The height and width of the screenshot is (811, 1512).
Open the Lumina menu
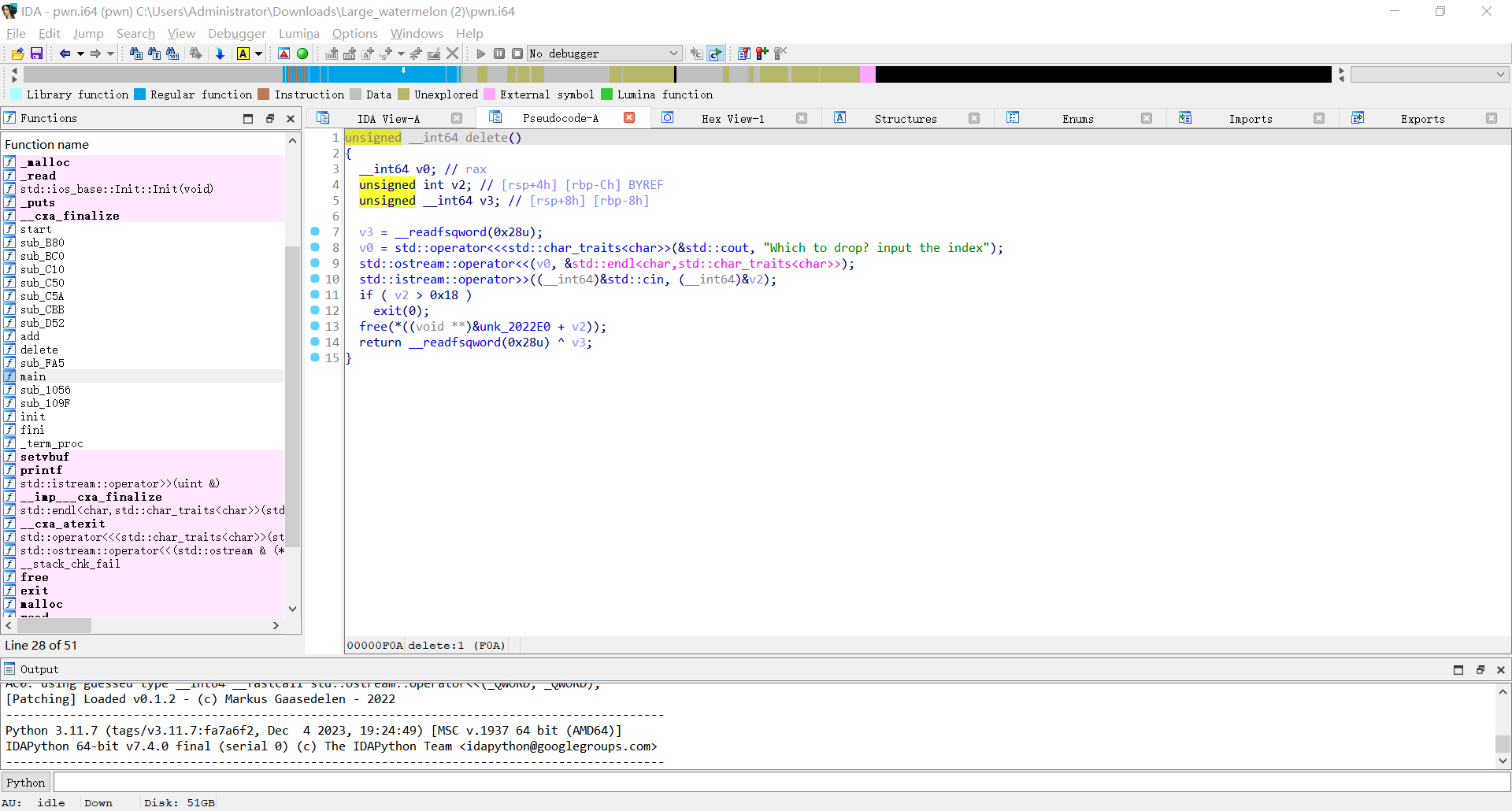pos(299,33)
